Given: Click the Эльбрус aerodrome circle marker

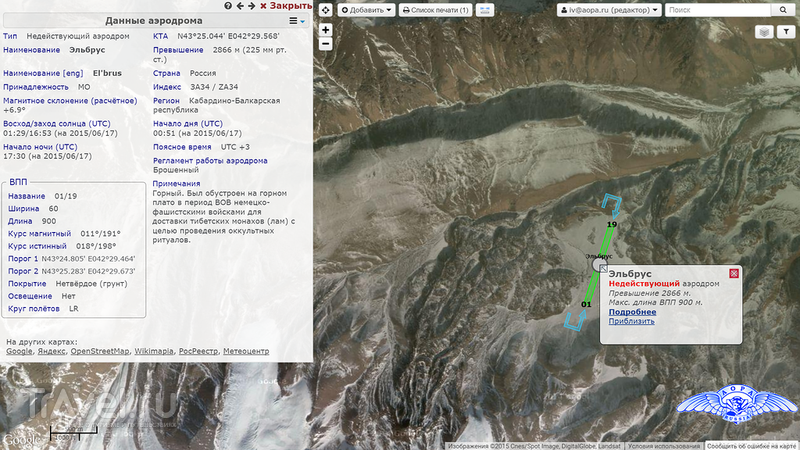Looking at the screenshot, I should click(598, 264).
